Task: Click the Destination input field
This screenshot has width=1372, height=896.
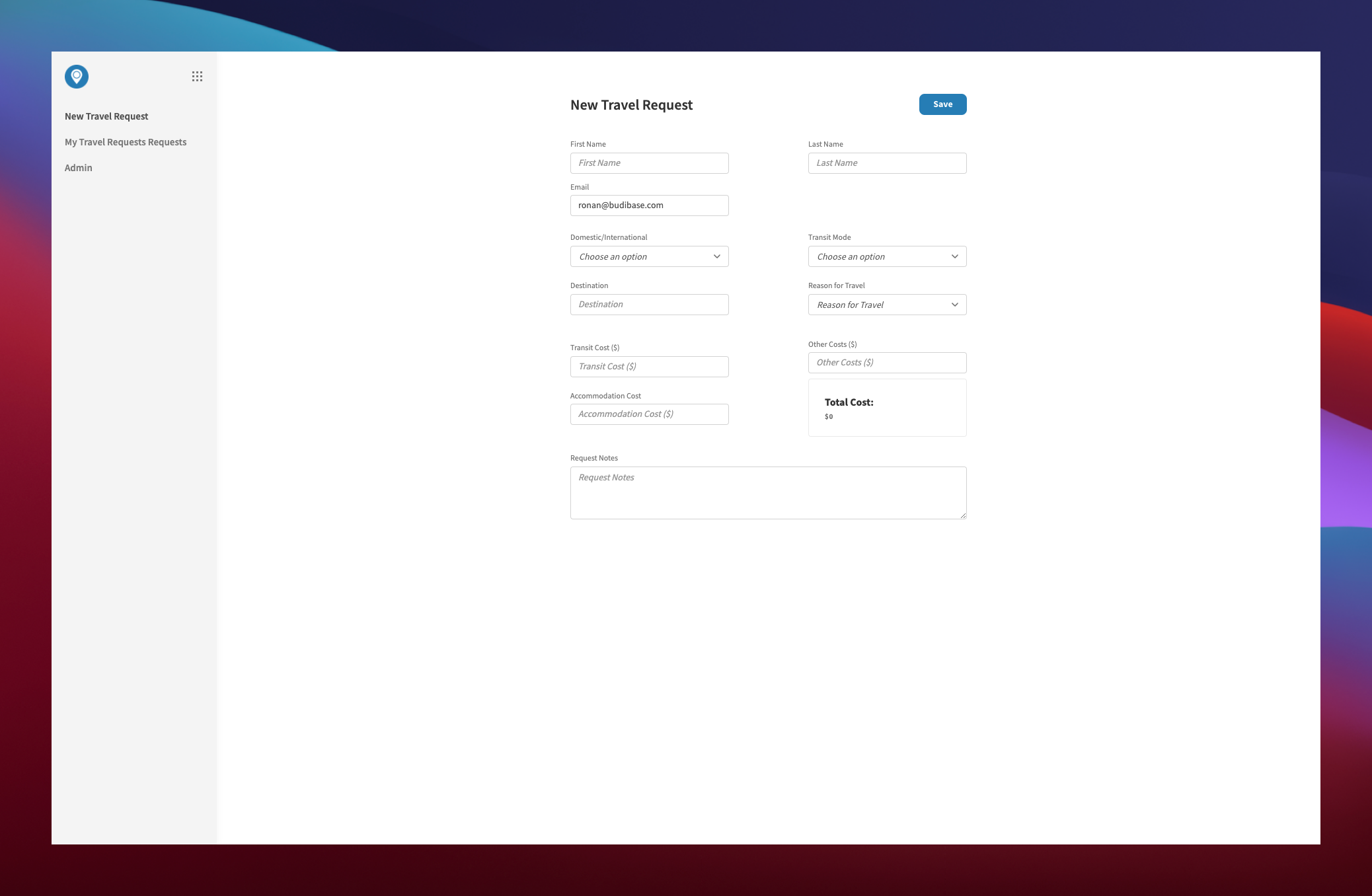Action: tap(648, 304)
